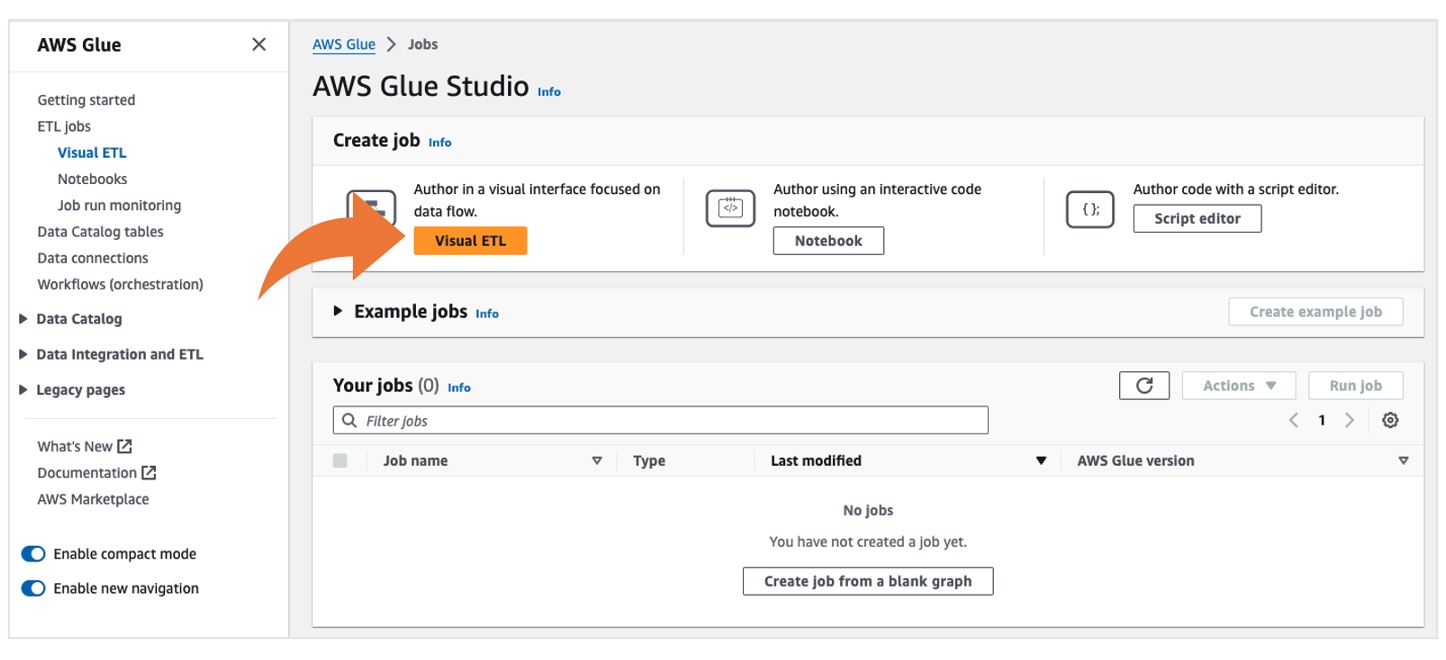Select Notebooks in the sidebar

(92, 179)
